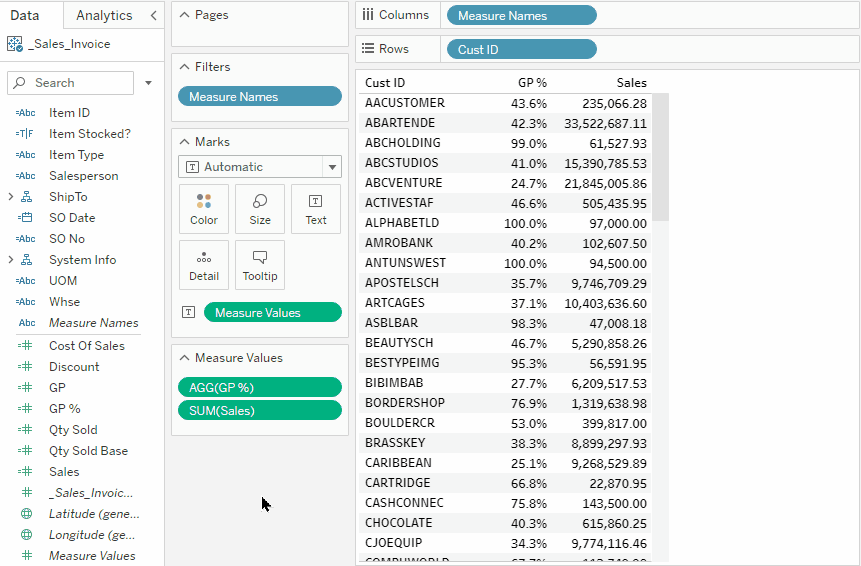Collapse the Filters card

[x=184, y=67]
